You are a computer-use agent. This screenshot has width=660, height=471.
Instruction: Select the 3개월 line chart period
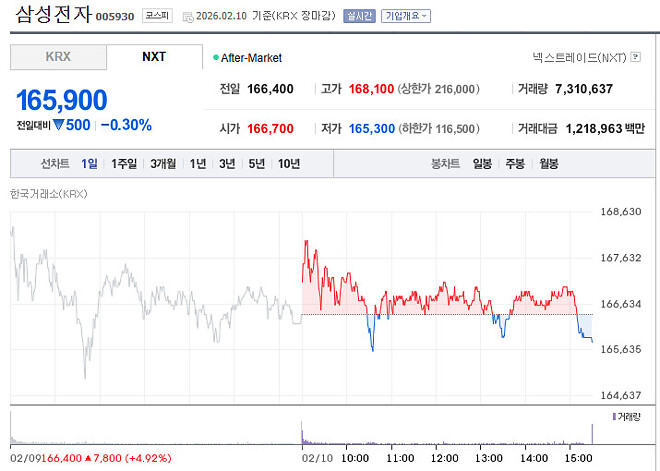(x=163, y=163)
